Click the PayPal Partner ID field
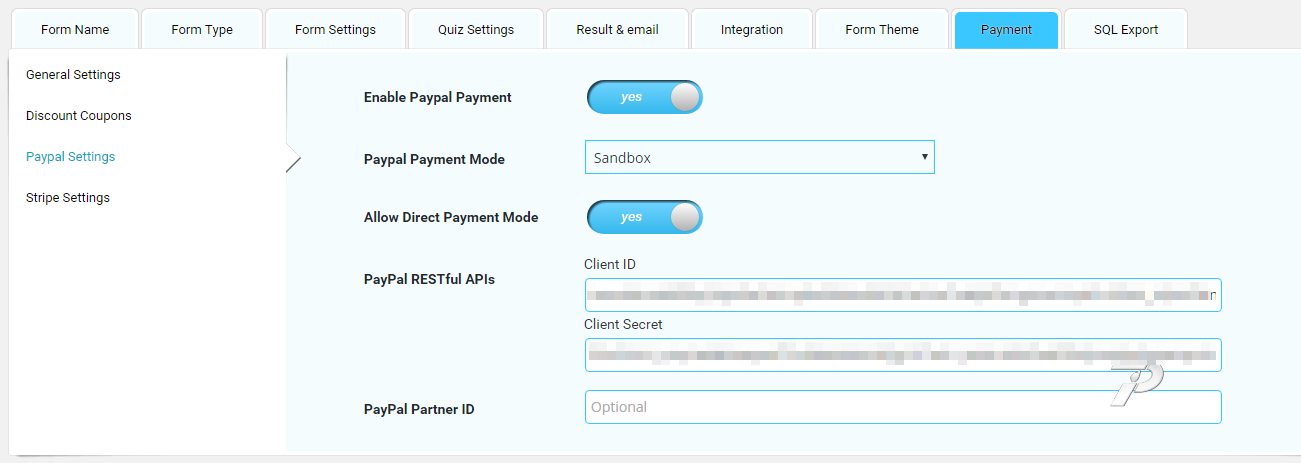 coord(902,407)
